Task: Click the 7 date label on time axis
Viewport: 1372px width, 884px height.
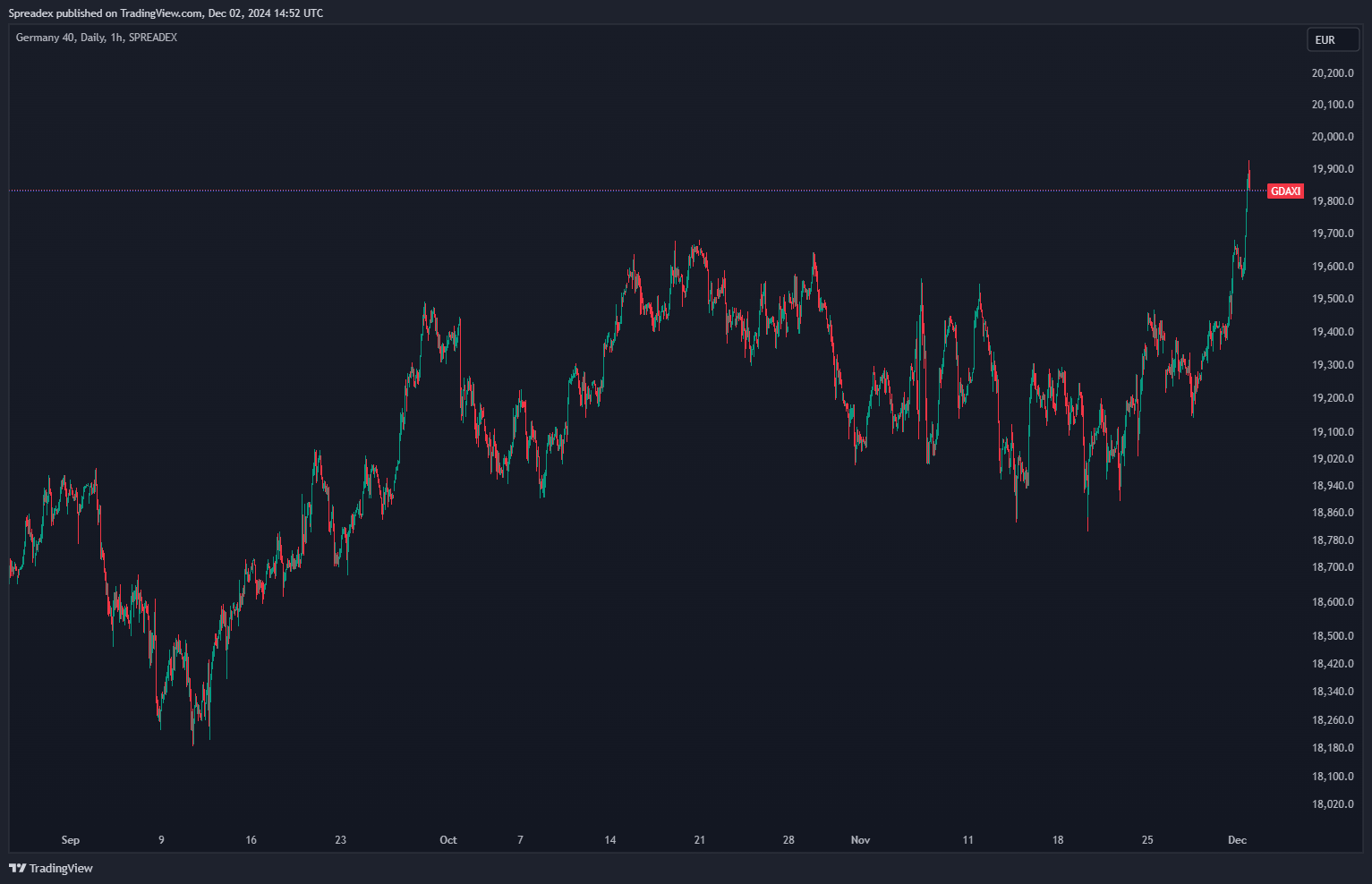Action: click(x=520, y=840)
